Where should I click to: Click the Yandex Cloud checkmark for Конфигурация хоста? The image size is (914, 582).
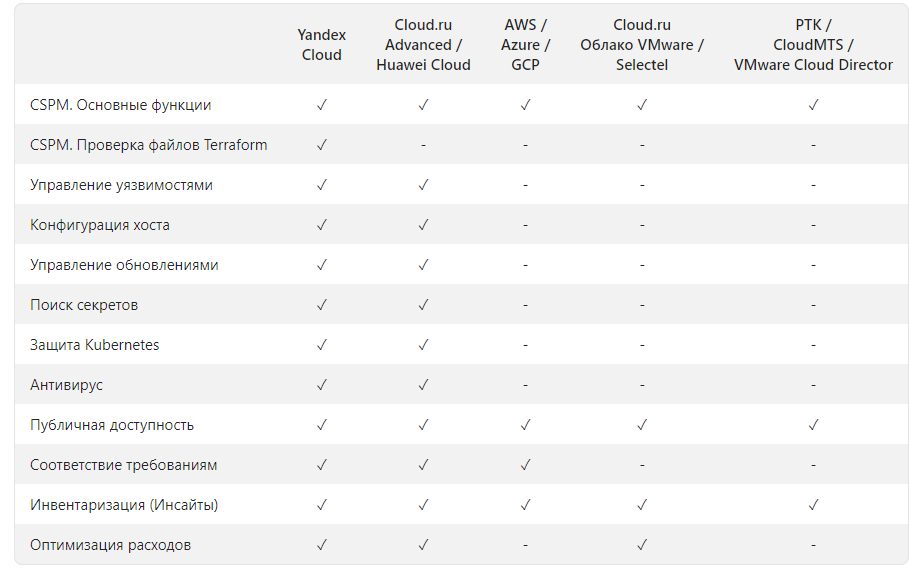tap(322, 225)
